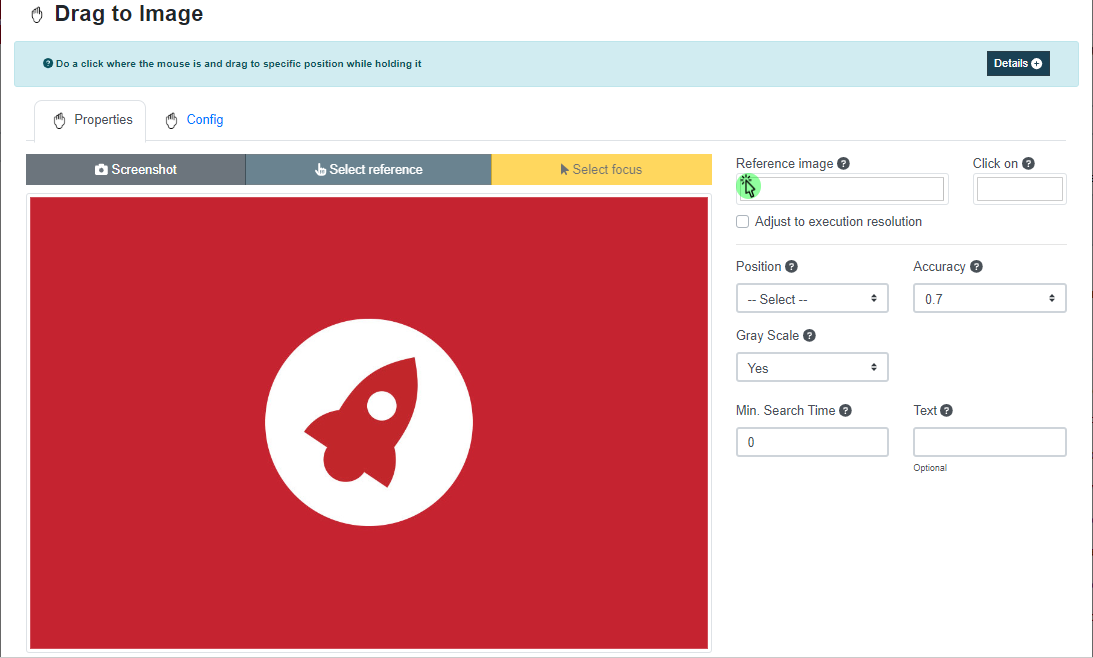This screenshot has width=1093, height=658.
Task: Switch to the Config tab
Action: pos(194,119)
